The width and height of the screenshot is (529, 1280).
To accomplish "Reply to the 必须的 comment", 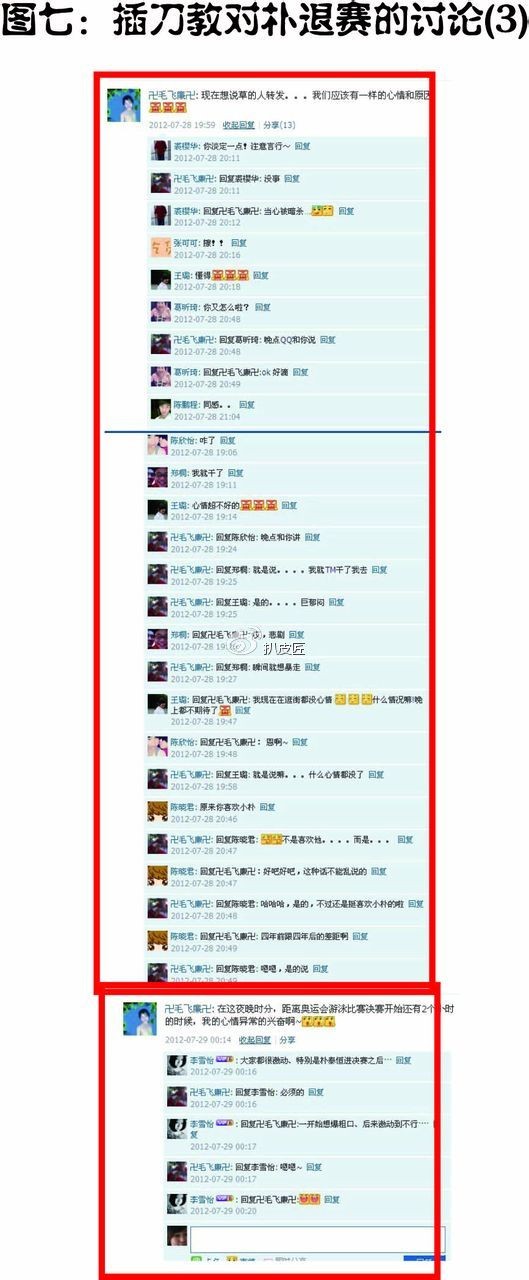I will 316,1092.
